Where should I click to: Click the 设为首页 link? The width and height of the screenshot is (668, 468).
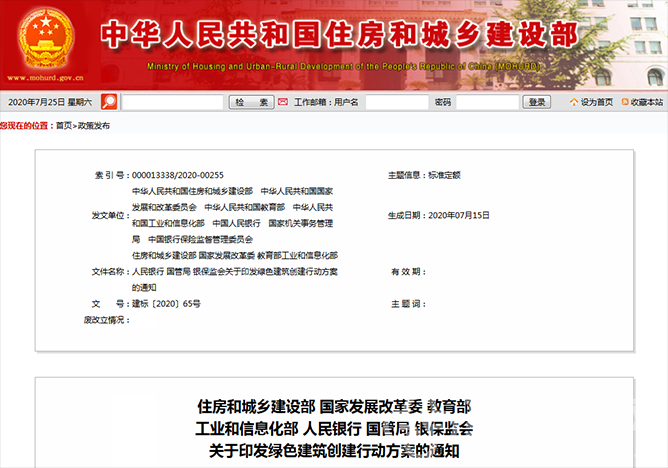click(x=597, y=102)
